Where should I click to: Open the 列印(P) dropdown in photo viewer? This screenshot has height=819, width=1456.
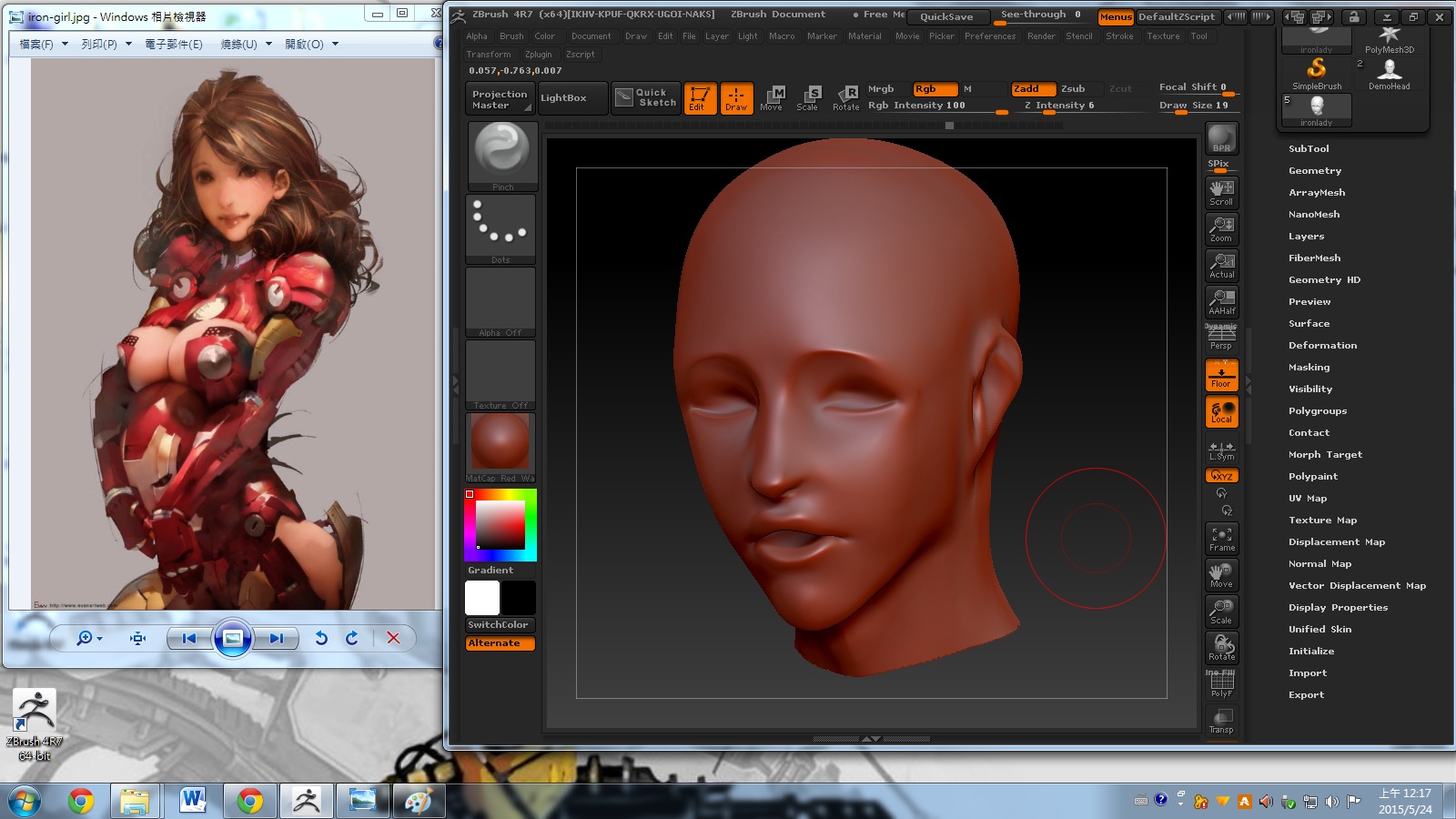106,44
